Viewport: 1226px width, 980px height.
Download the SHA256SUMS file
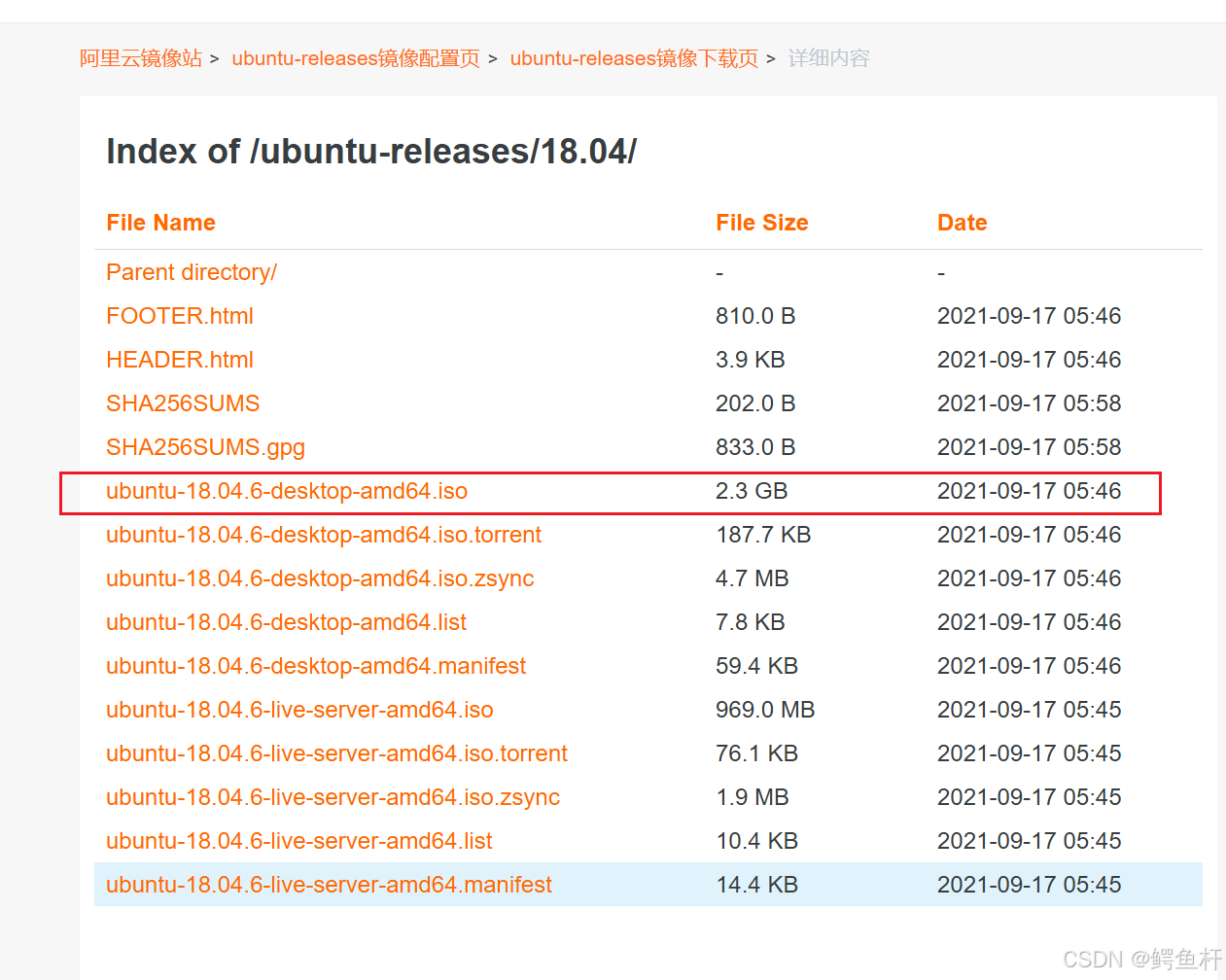[183, 403]
